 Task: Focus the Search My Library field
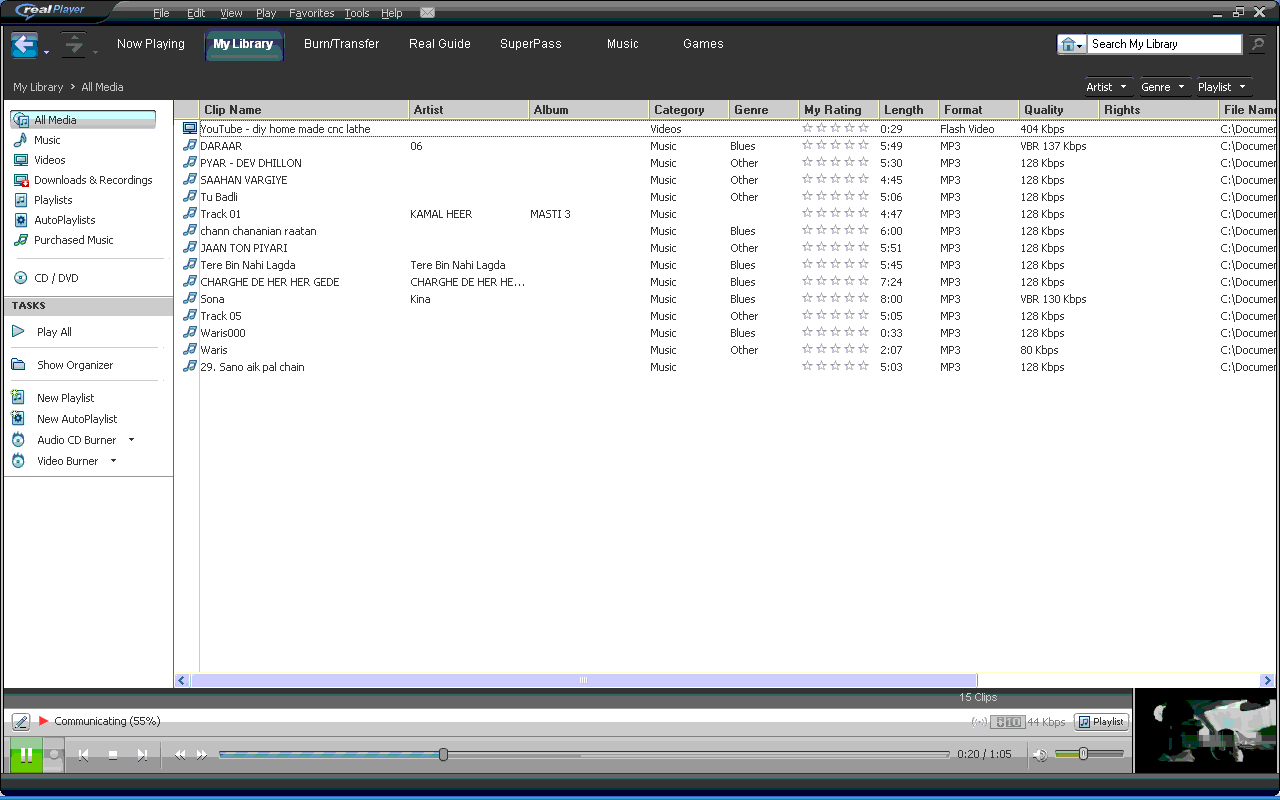coord(1164,44)
